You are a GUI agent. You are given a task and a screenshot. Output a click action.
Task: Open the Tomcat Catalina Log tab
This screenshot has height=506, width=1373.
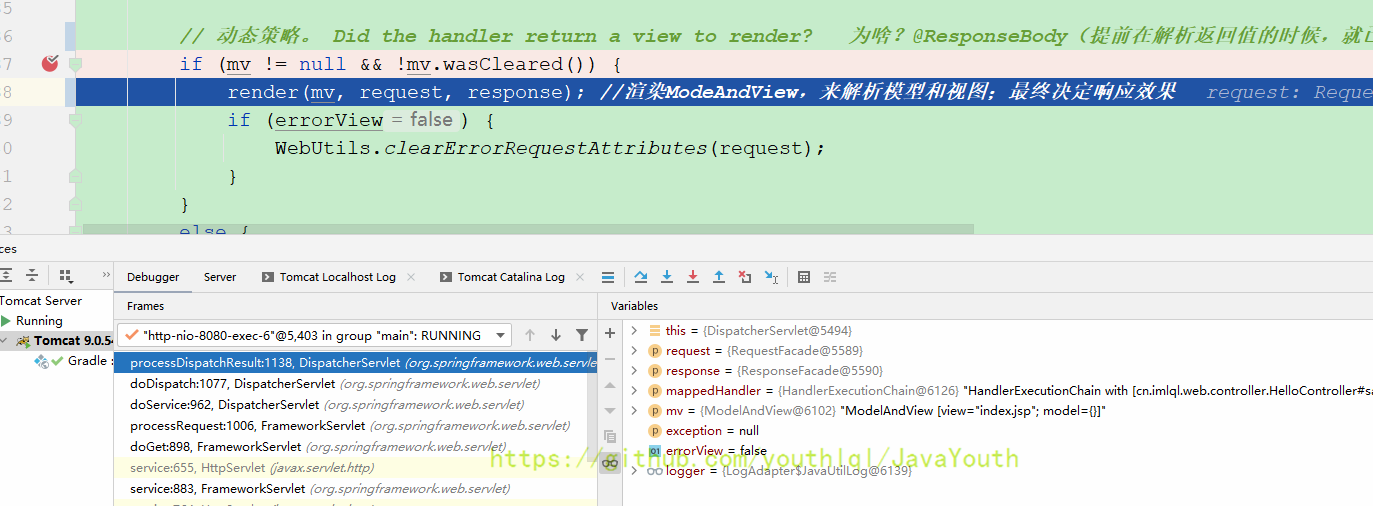coord(511,277)
